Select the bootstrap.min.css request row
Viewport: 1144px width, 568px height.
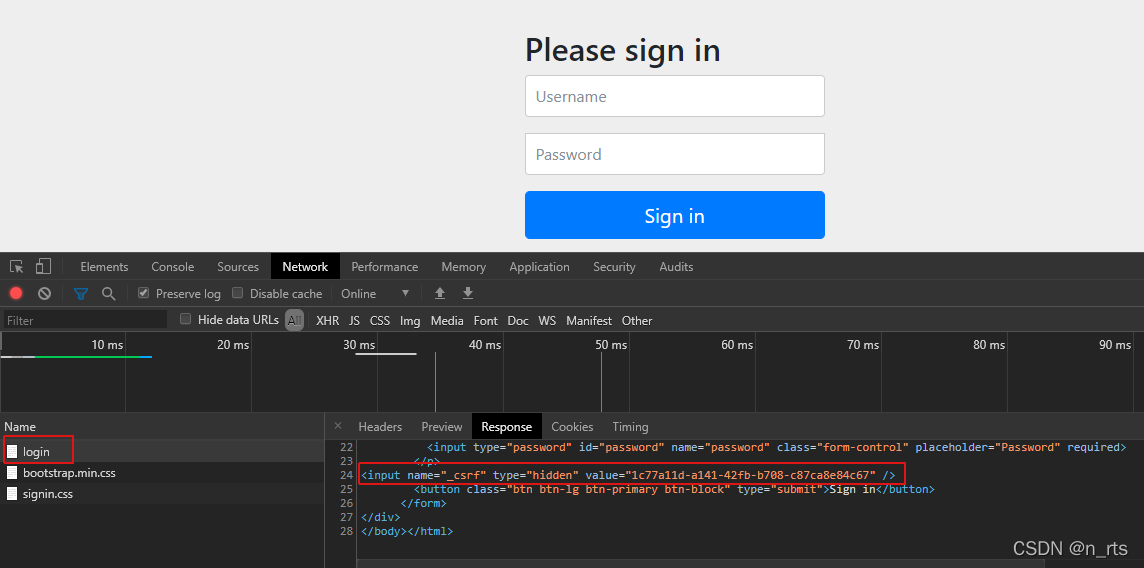162,472
